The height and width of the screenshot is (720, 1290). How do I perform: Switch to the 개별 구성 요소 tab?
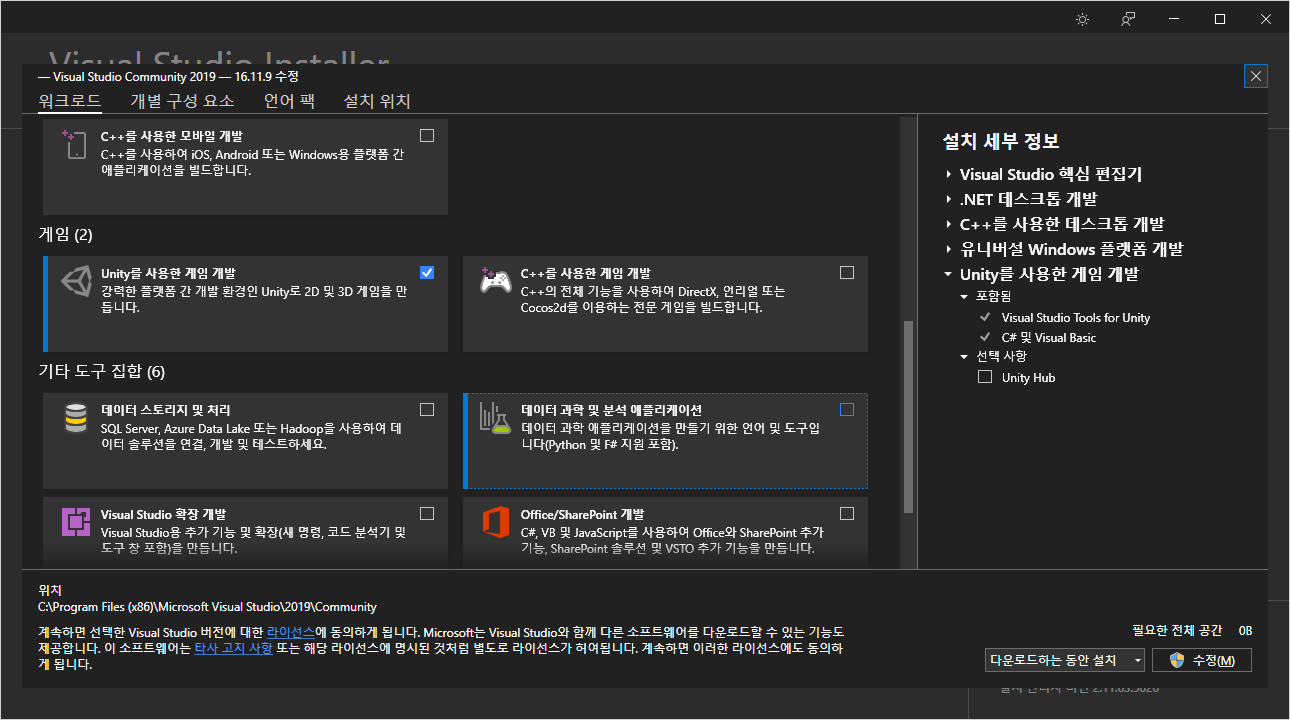182,101
